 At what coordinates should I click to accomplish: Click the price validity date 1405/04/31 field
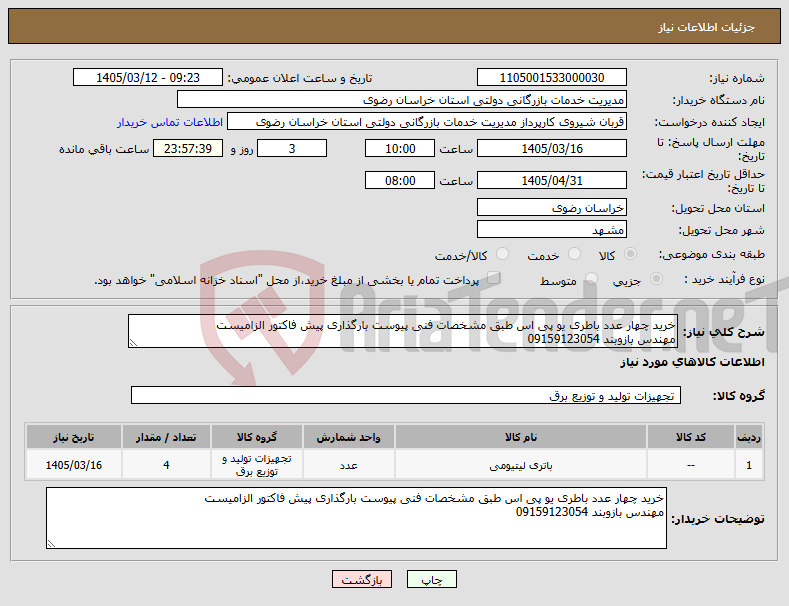click(x=551, y=180)
